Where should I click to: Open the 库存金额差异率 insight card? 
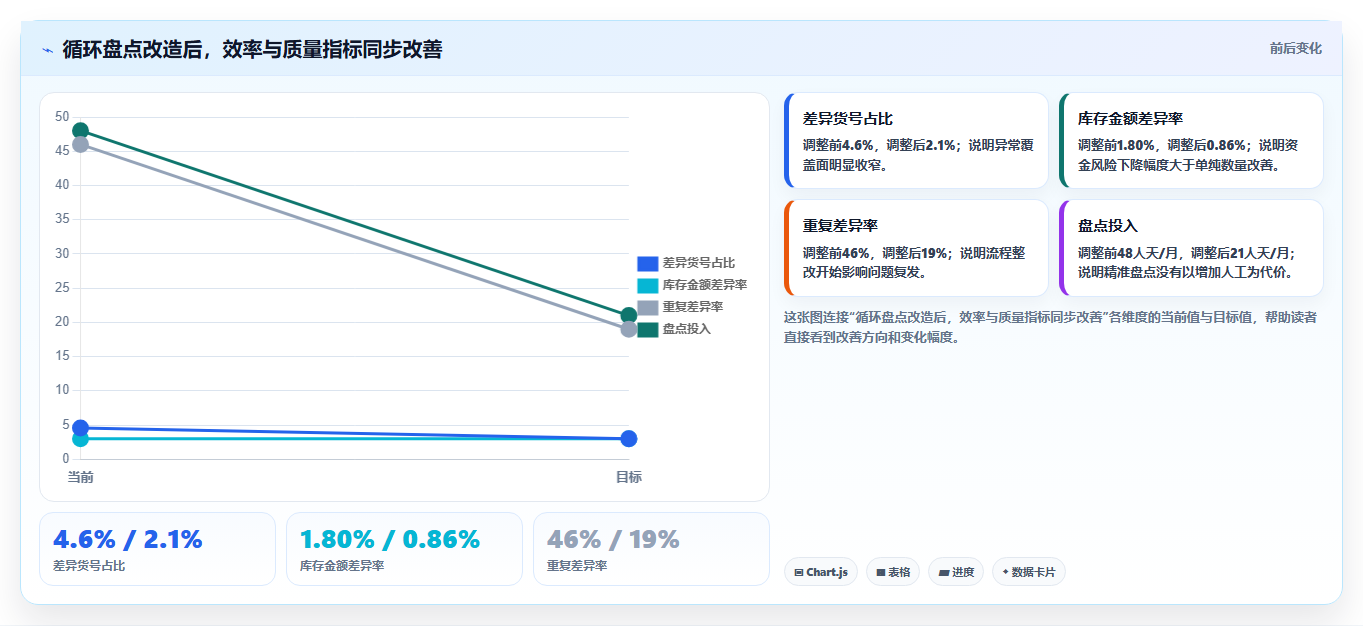pyautogui.click(x=1191, y=141)
